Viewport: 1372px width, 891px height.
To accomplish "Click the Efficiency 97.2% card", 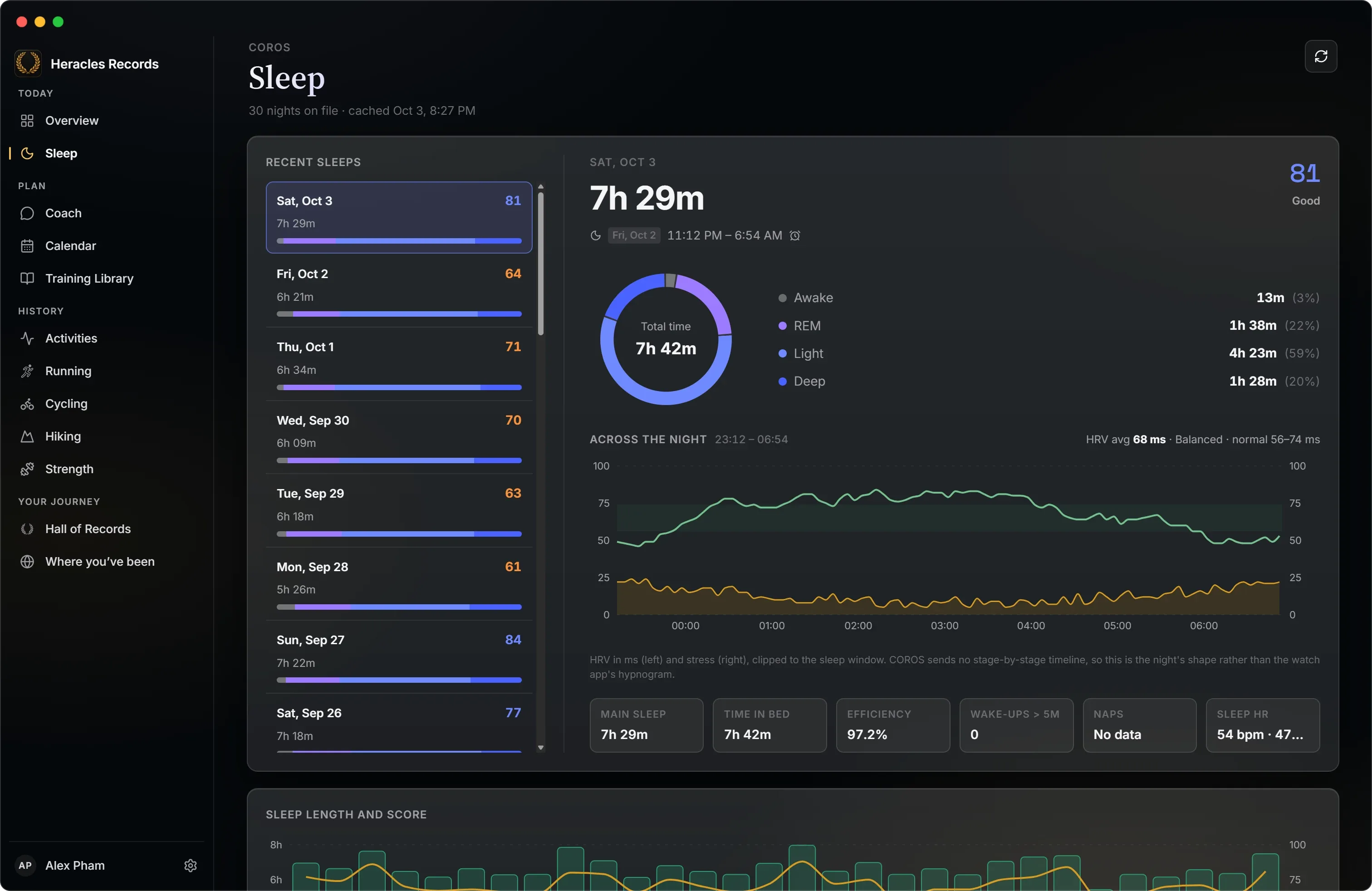I will 893,725.
